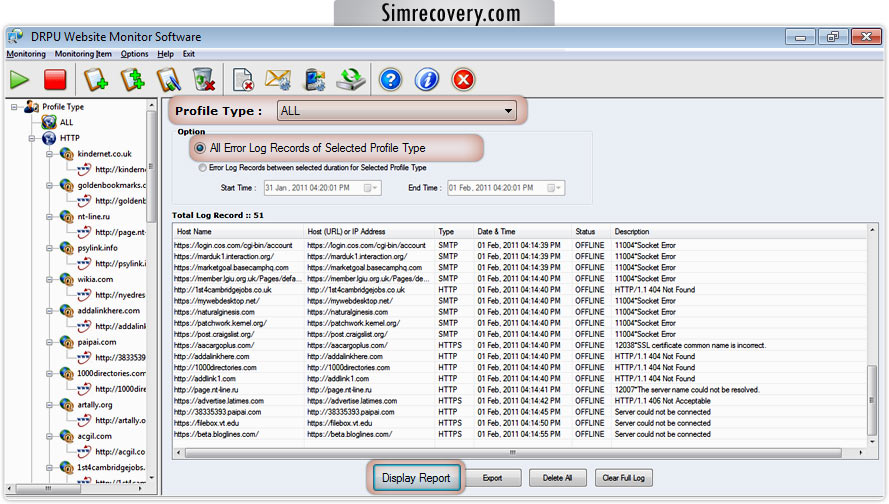This screenshot has width=889, height=504.
Task: Select https://beta.bloglines.com/ log row host name
Action: pos(216,434)
